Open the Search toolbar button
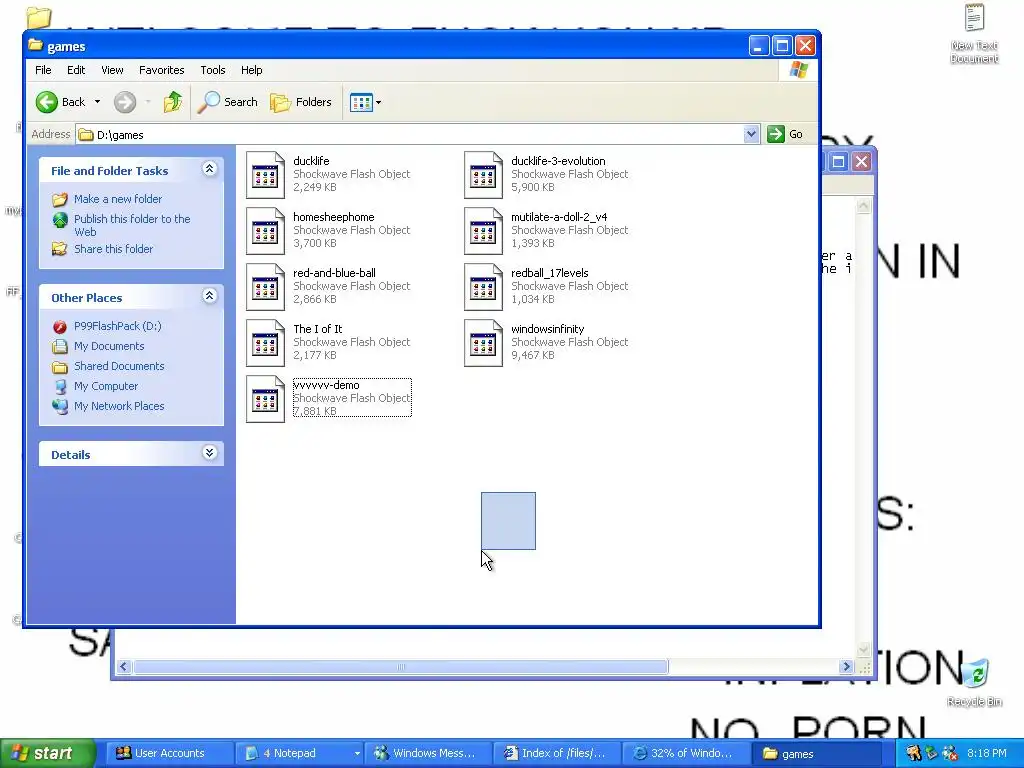The image size is (1024, 768). click(x=228, y=102)
